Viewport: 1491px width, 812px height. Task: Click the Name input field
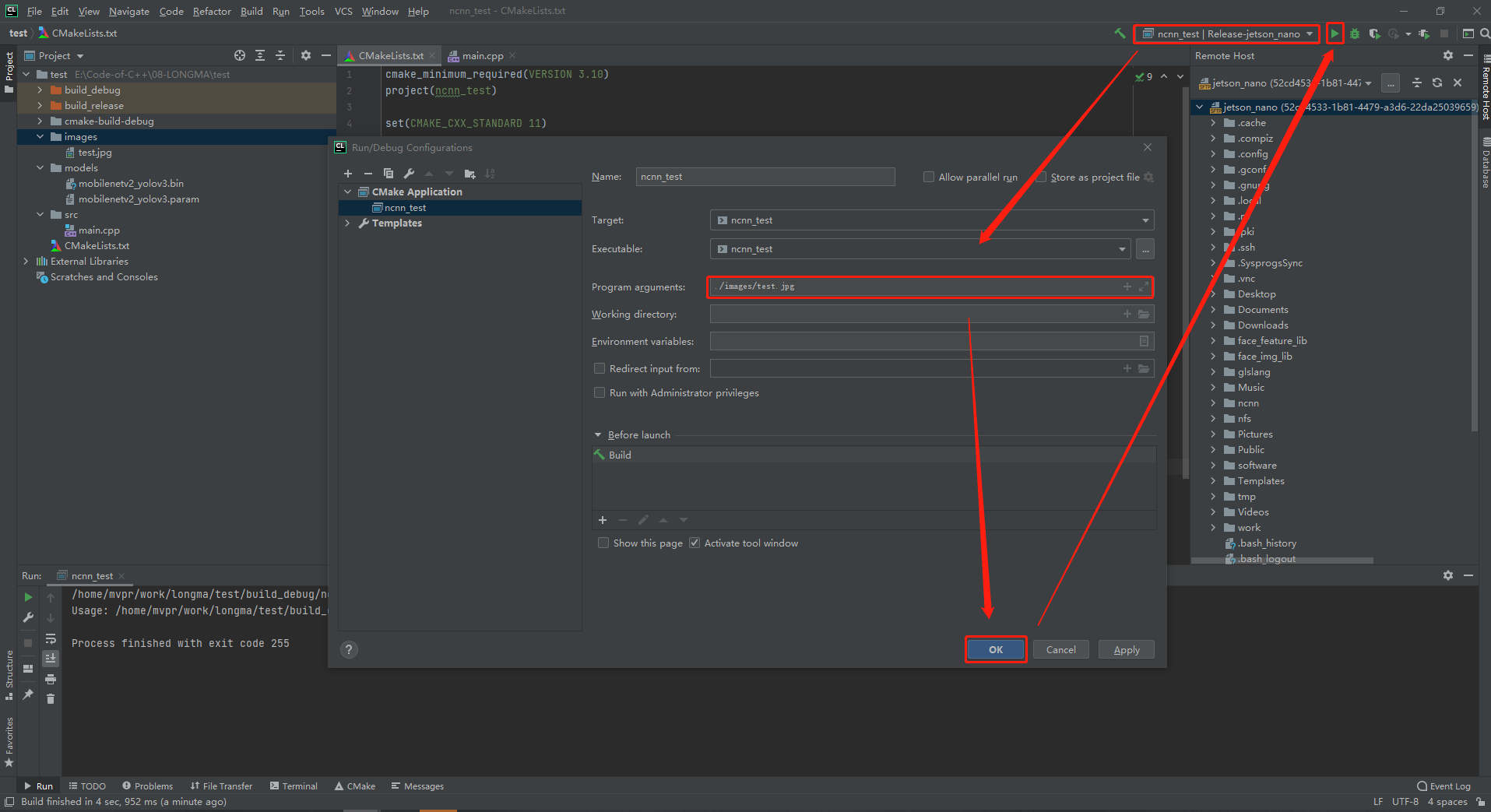(765, 177)
